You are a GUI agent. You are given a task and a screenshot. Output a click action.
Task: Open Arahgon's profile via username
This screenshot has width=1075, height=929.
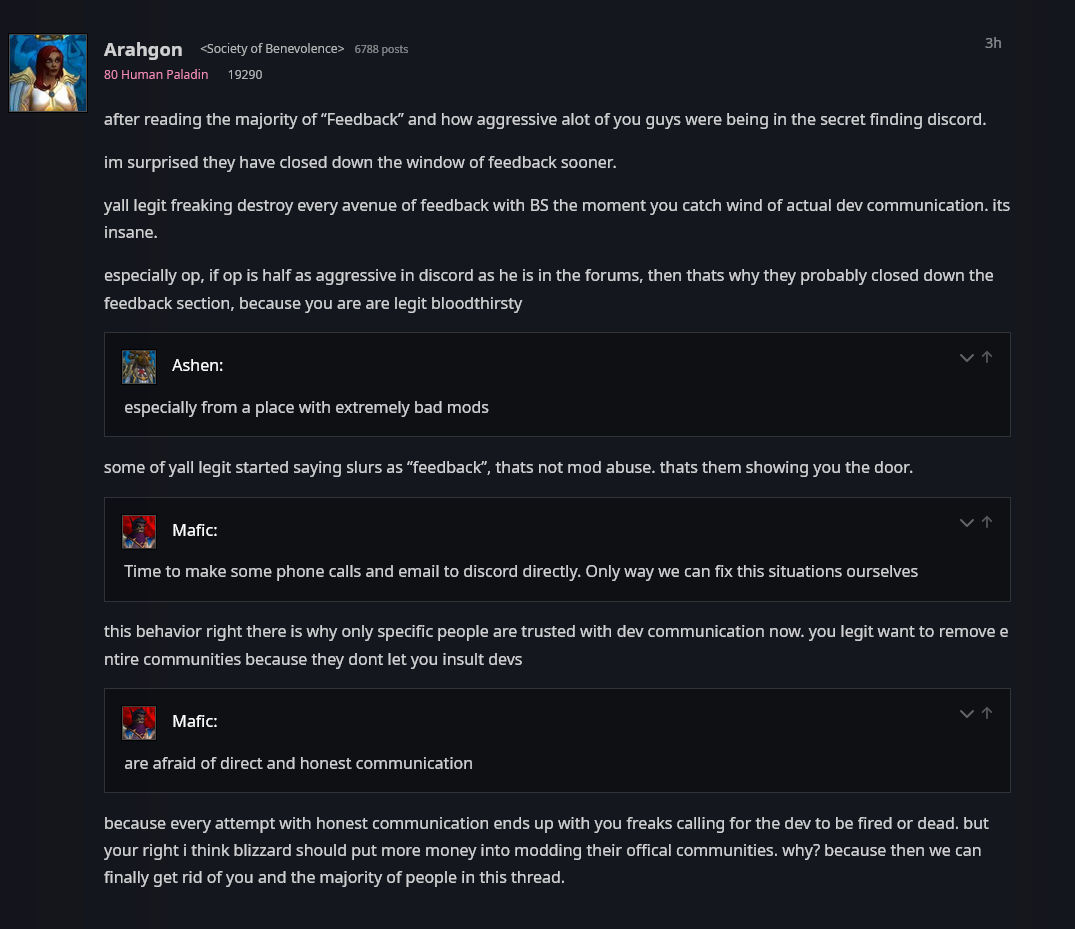pos(143,50)
